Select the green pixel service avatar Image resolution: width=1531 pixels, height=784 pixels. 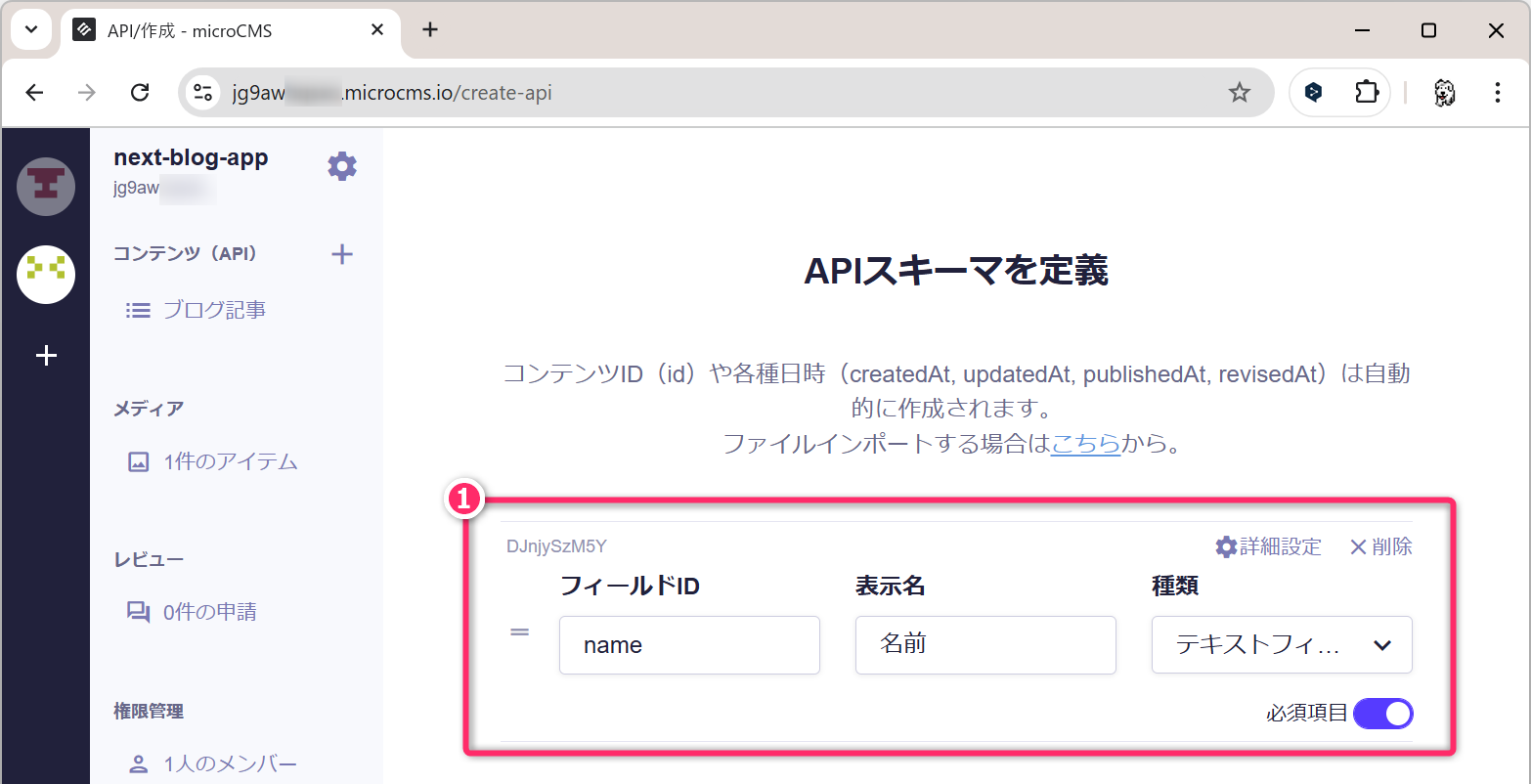click(x=46, y=275)
